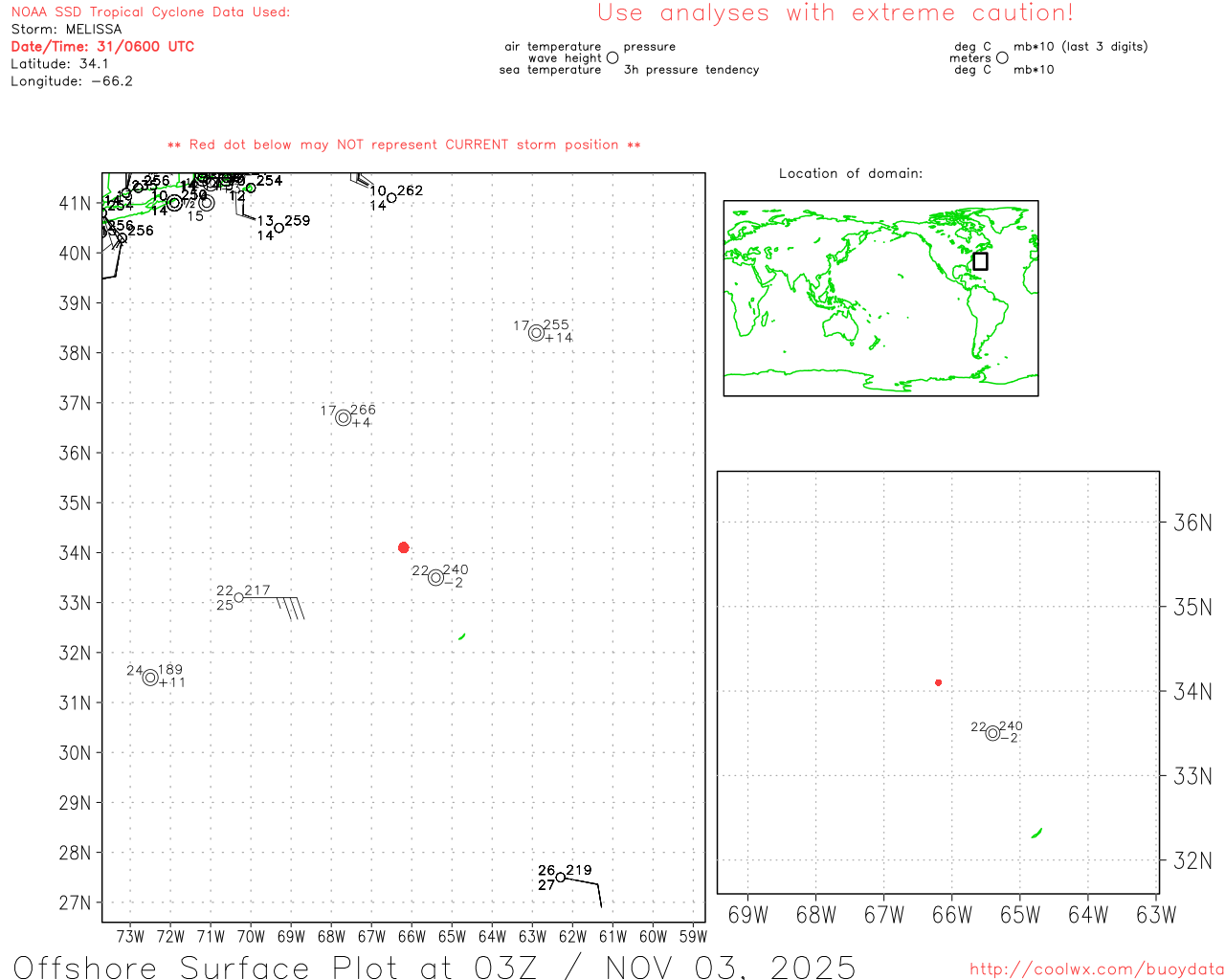Click the black domain box on world map

coord(980,261)
